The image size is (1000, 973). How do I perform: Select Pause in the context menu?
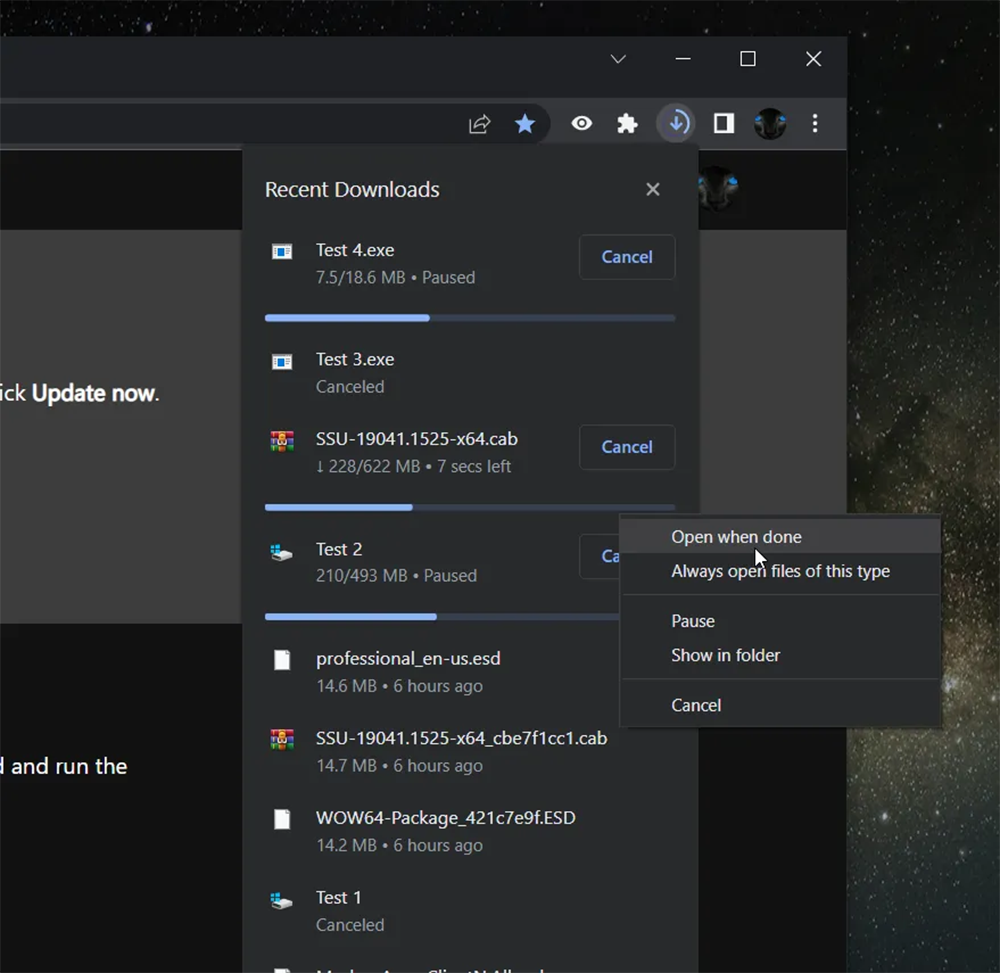click(693, 621)
